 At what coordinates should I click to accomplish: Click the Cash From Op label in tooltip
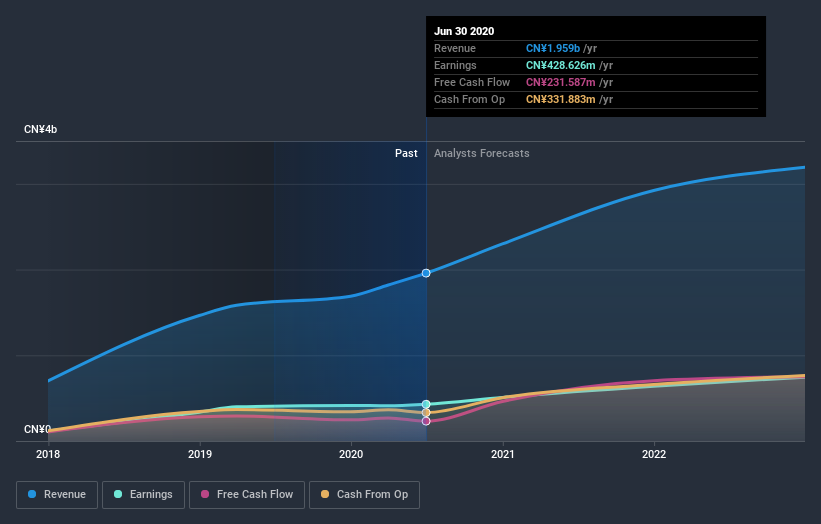[469, 99]
